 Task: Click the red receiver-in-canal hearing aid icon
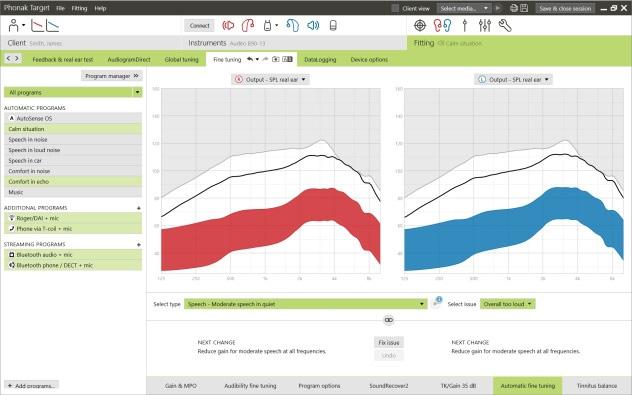point(247,25)
